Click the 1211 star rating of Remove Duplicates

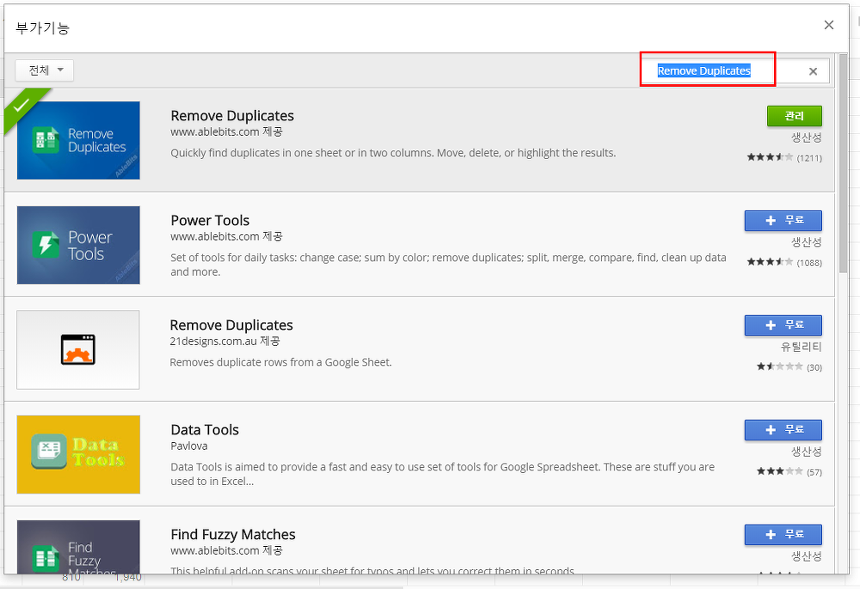point(784,158)
